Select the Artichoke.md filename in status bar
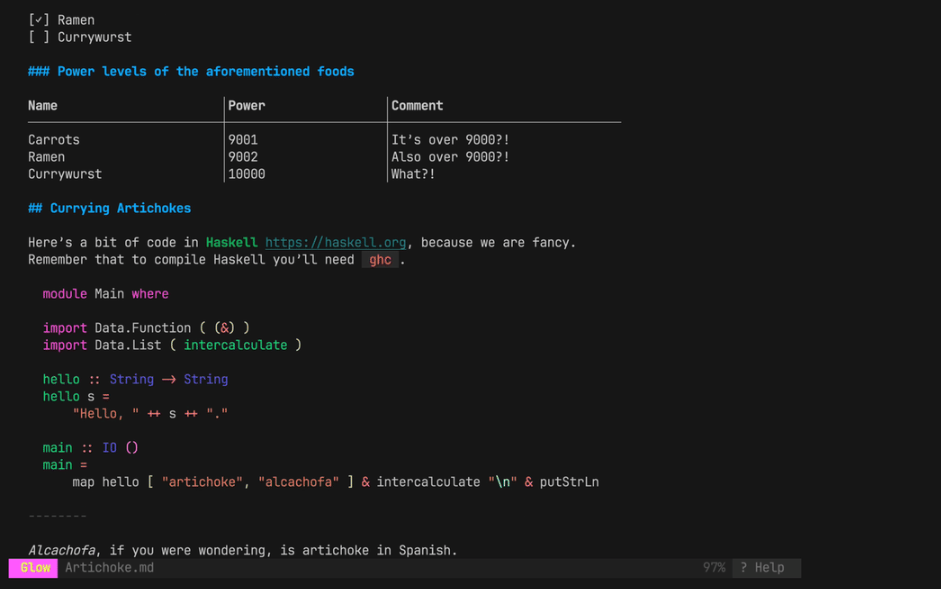The height and width of the screenshot is (589, 941). coord(109,567)
